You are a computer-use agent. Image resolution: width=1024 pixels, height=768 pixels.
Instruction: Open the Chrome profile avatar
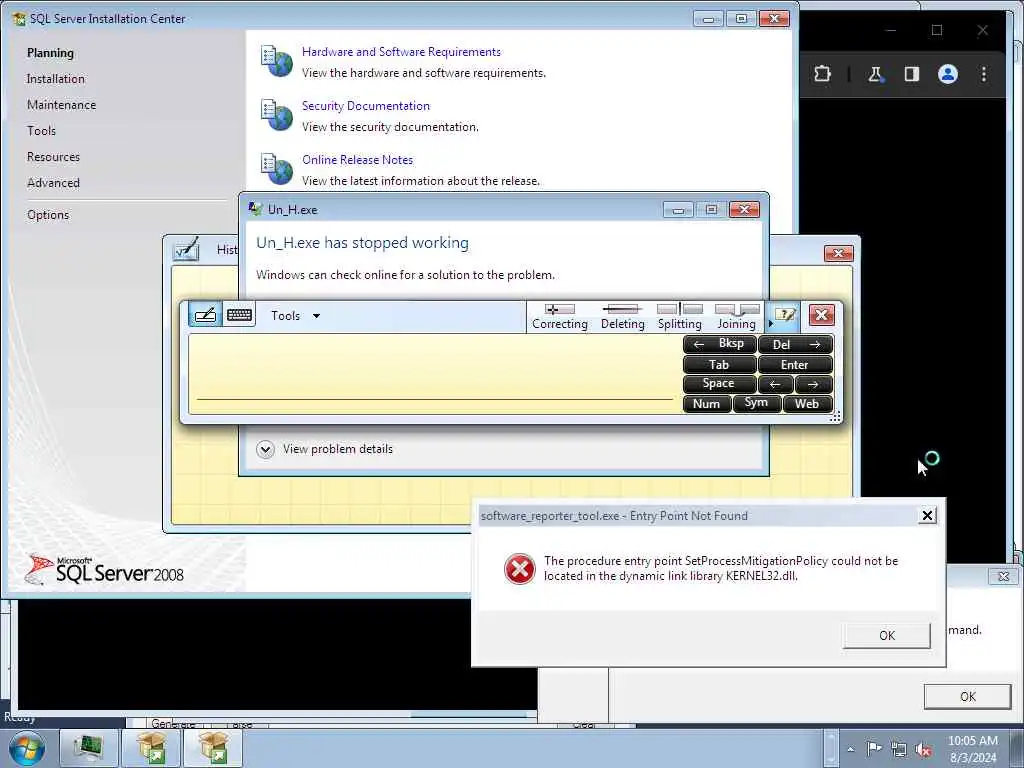point(948,74)
